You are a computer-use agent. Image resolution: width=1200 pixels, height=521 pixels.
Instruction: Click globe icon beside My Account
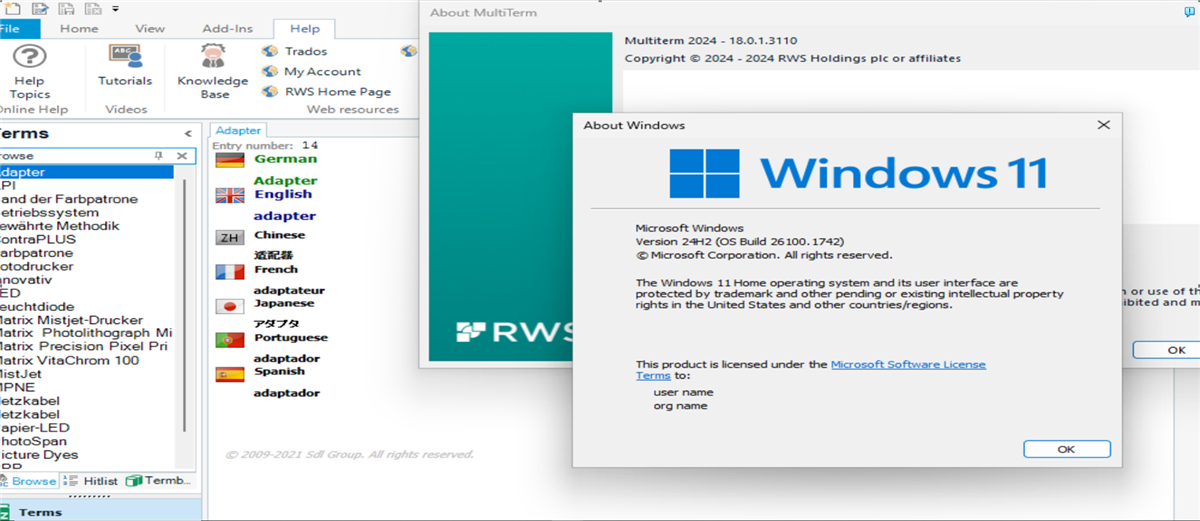(270, 71)
